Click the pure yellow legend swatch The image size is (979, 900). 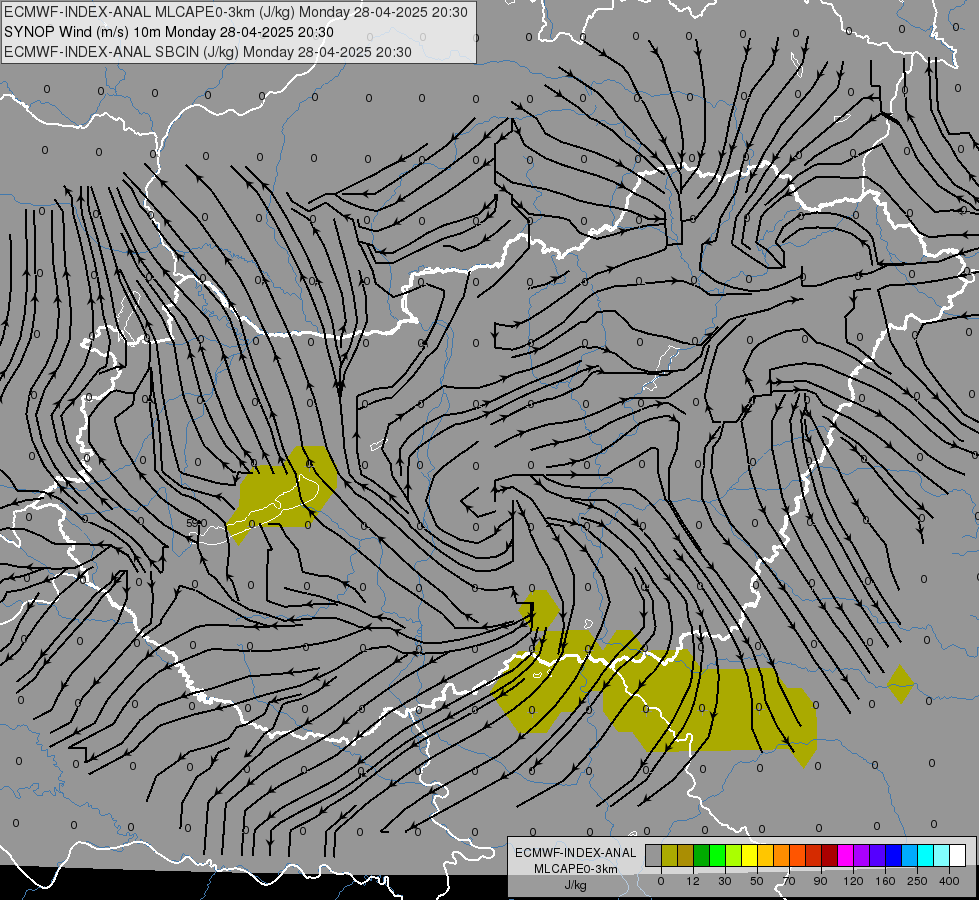tap(750, 855)
